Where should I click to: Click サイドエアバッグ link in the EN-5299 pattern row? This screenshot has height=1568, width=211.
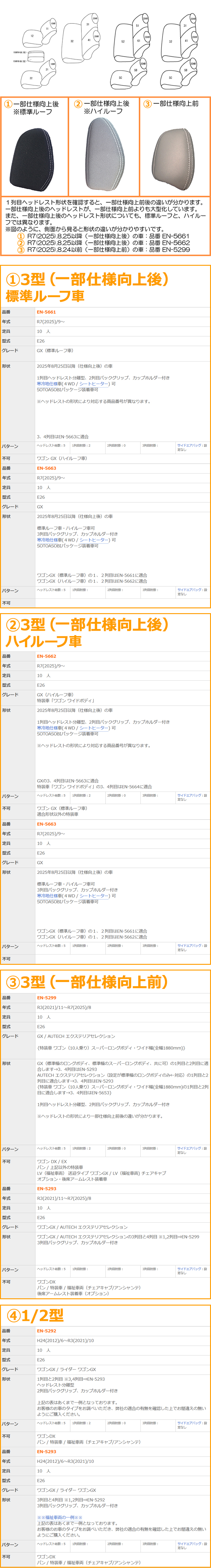[x=189, y=1149]
